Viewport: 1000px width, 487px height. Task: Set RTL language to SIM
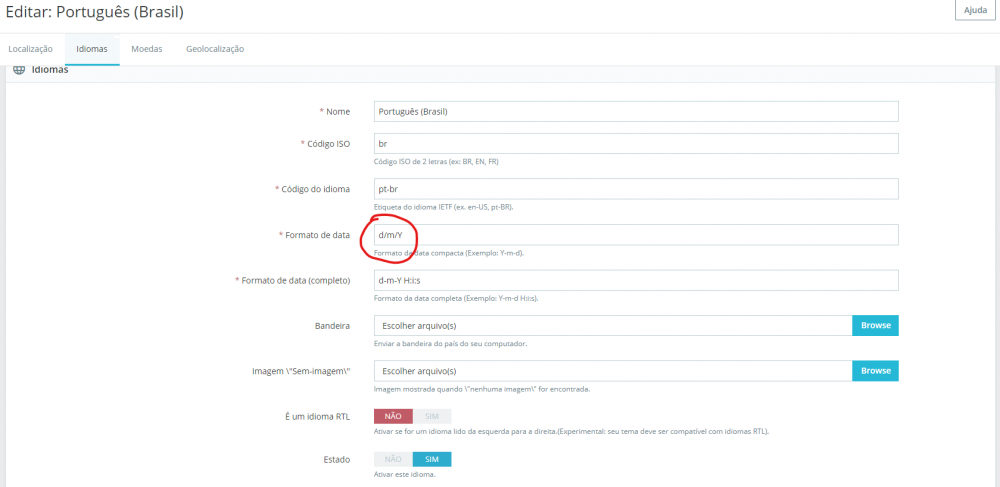pyautogui.click(x=432, y=416)
